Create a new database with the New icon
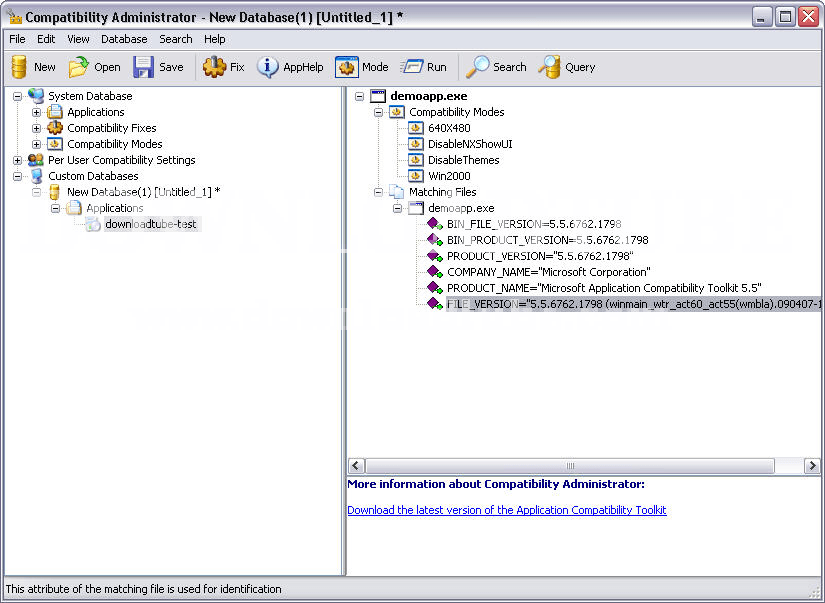Image resolution: width=825 pixels, height=603 pixels. [33, 67]
